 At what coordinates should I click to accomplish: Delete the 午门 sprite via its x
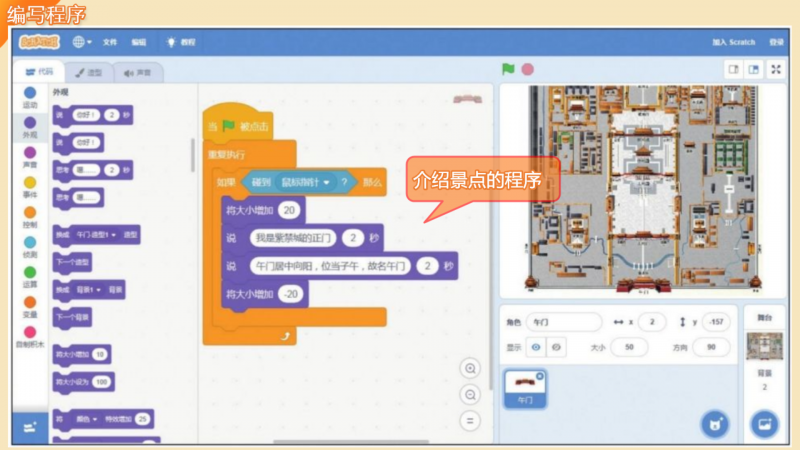tap(540, 377)
